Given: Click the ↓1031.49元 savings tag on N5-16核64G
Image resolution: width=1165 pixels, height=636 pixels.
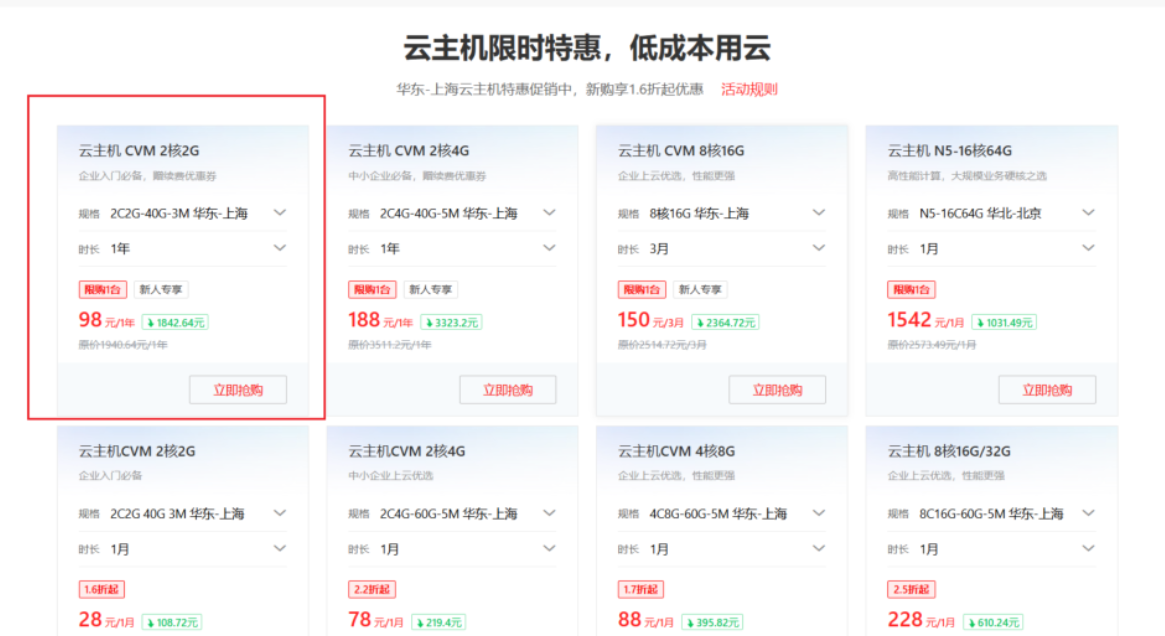Looking at the screenshot, I should pyautogui.click(x=1007, y=322).
